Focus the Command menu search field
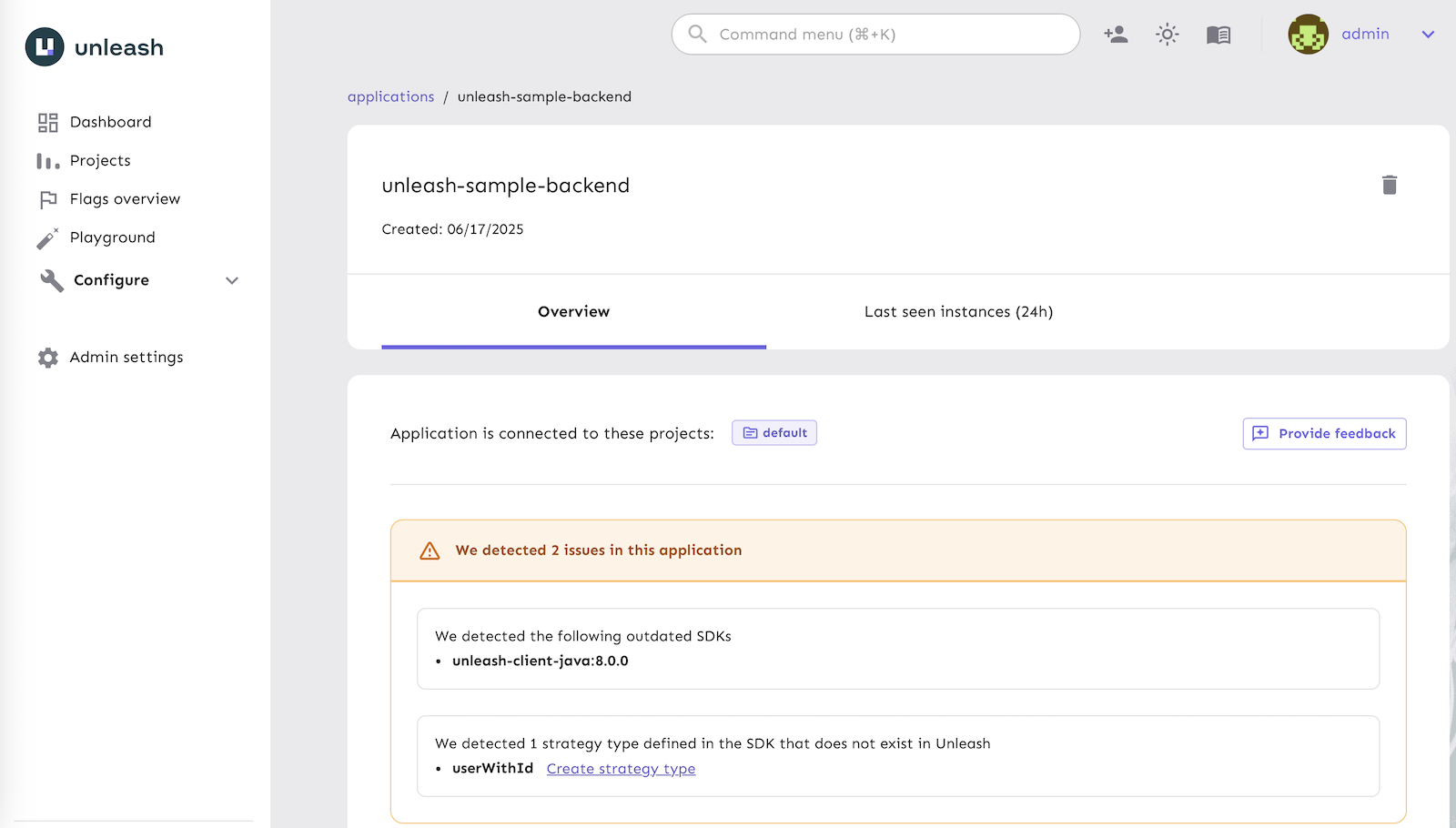This screenshot has height=828, width=1456. pos(875,35)
